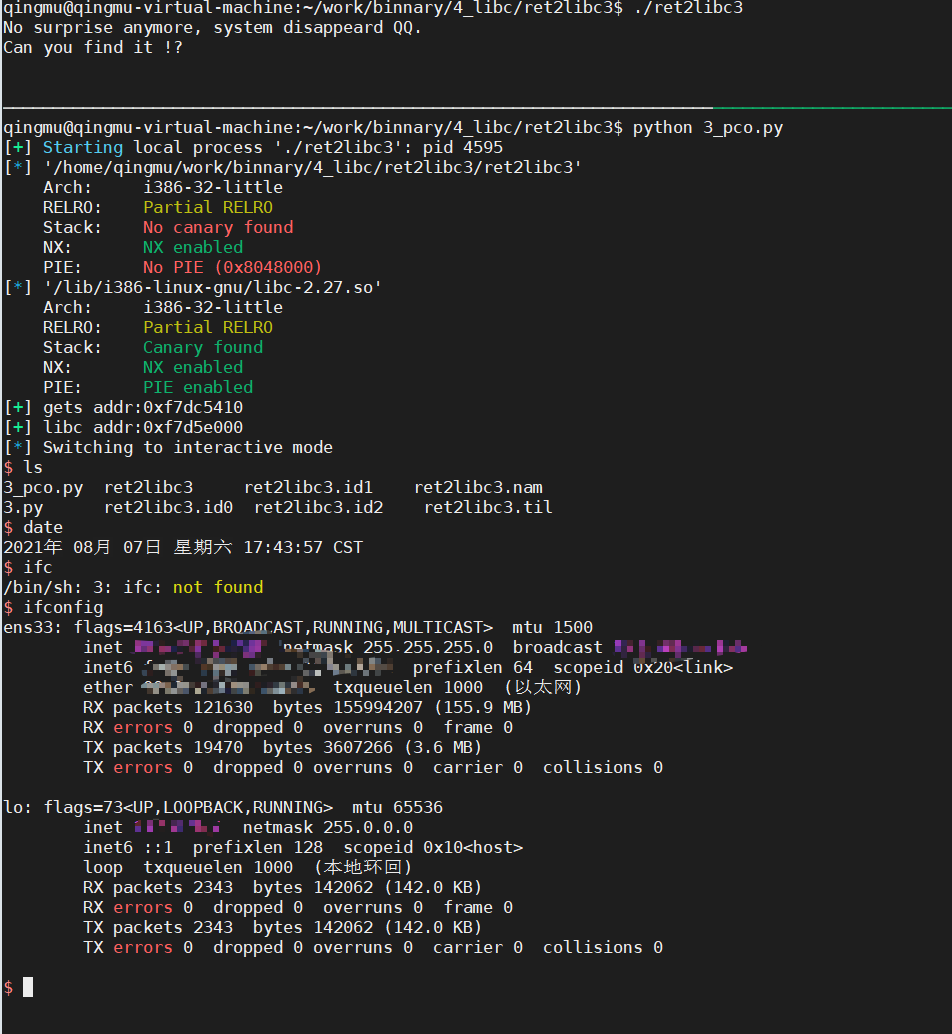The height and width of the screenshot is (1034, 952).
Task: Click 'Starting local process' line with pid 4595
Action: coord(253,147)
